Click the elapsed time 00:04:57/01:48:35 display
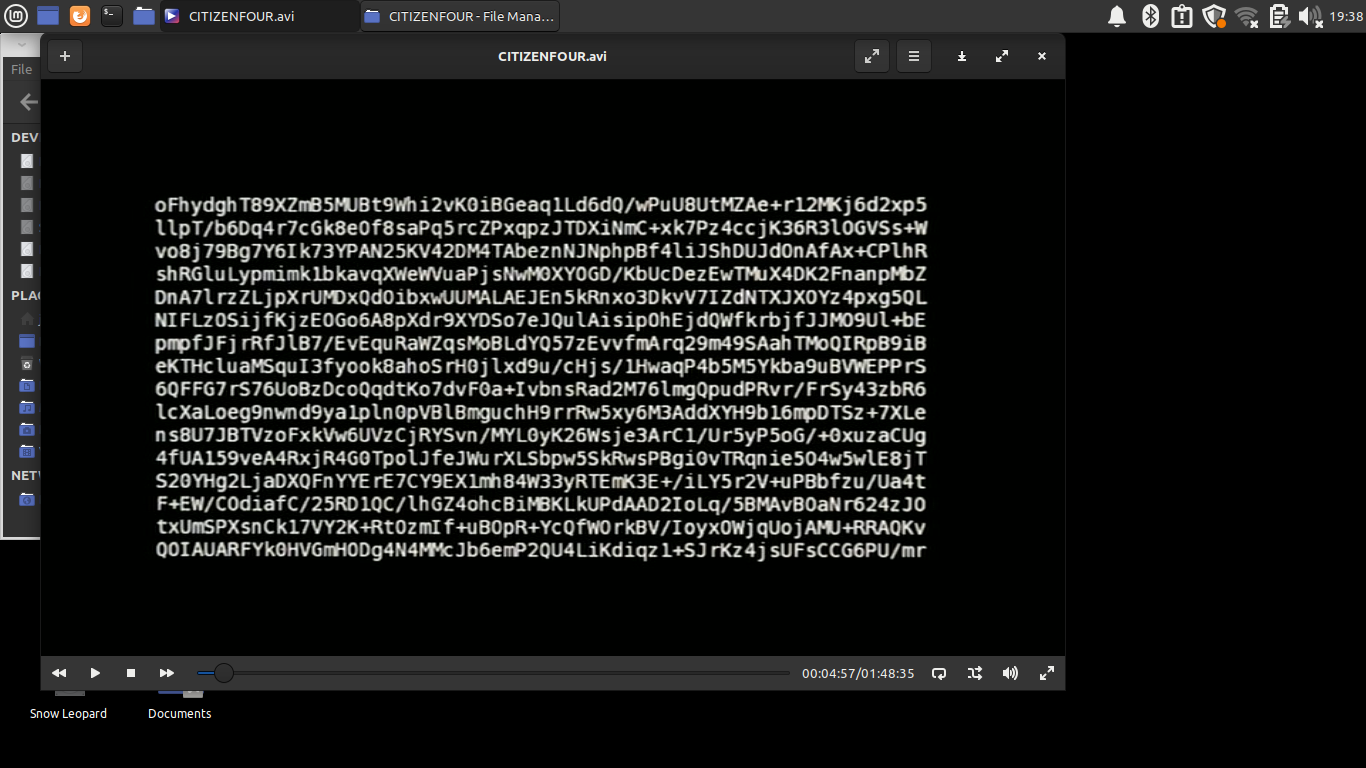The height and width of the screenshot is (768, 1366). [x=858, y=674]
